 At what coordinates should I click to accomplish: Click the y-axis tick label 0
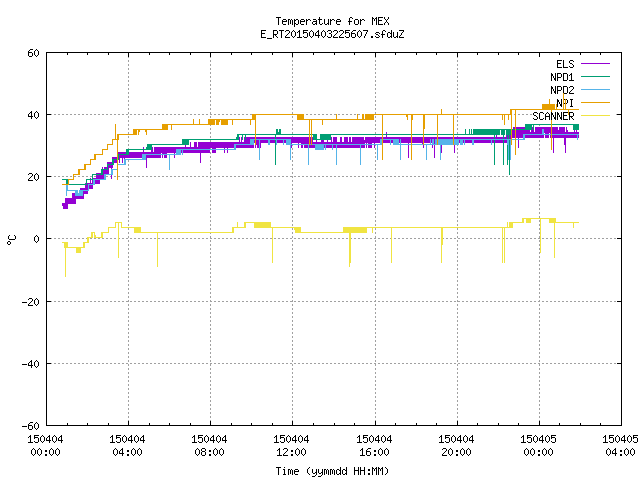click(x=37, y=239)
